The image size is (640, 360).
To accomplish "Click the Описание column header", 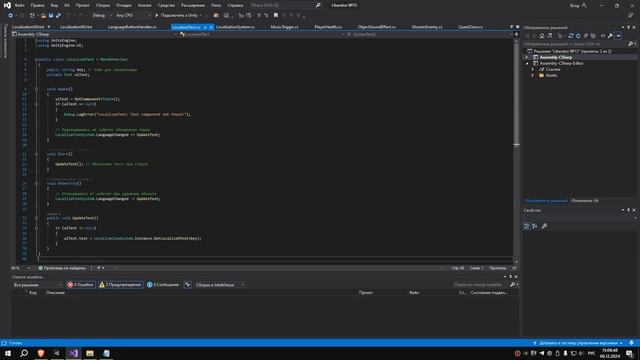I will coord(56,293).
